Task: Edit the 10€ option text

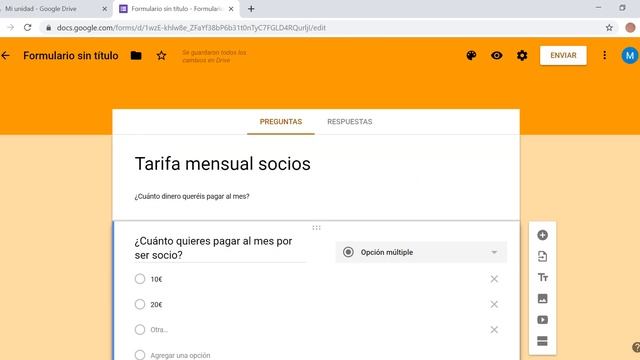Action: (x=156, y=279)
